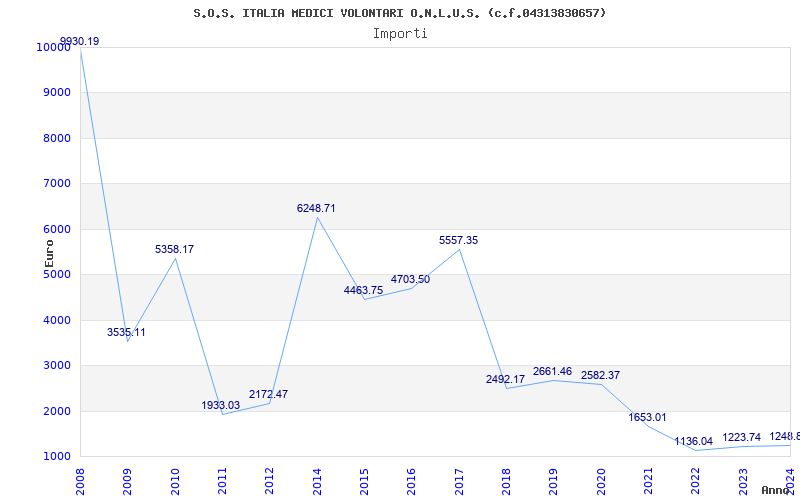Click the y-axis tick 2000
The image size is (800, 500).
tap(57, 411)
